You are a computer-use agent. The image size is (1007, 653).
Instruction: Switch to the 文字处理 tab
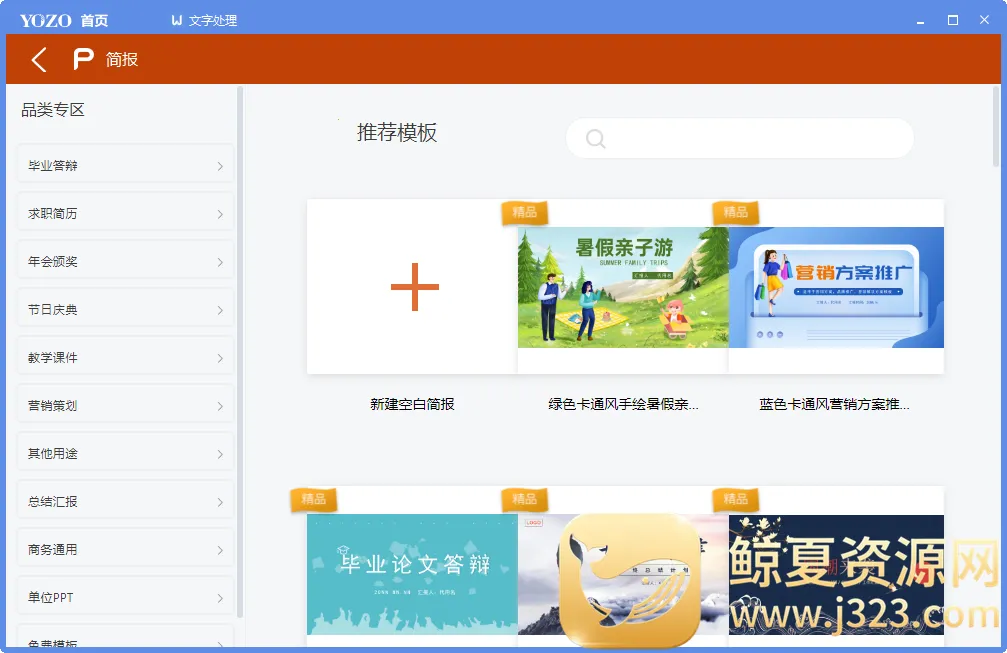pyautogui.click(x=211, y=20)
